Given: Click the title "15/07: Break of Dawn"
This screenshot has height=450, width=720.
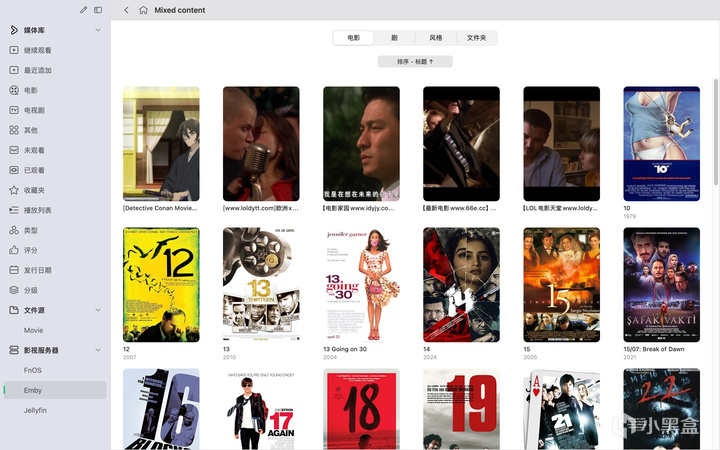Looking at the screenshot, I should tap(654, 349).
